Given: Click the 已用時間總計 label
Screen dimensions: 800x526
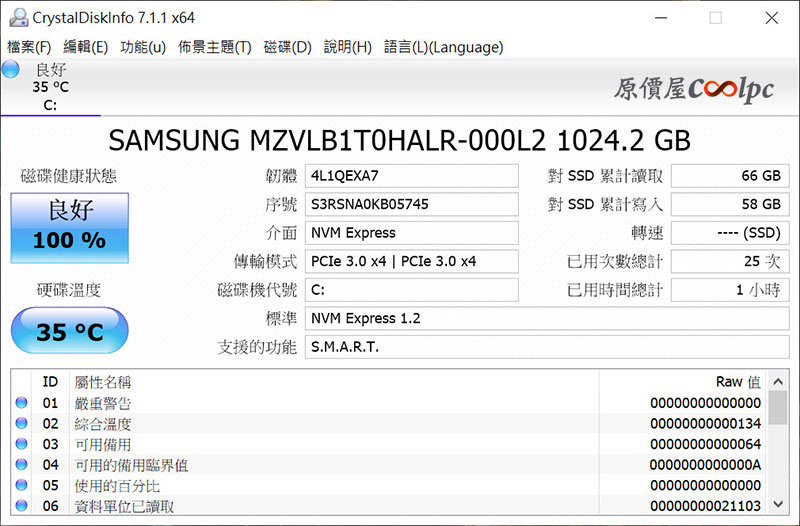Looking at the screenshot, I should tap(615, 290).
